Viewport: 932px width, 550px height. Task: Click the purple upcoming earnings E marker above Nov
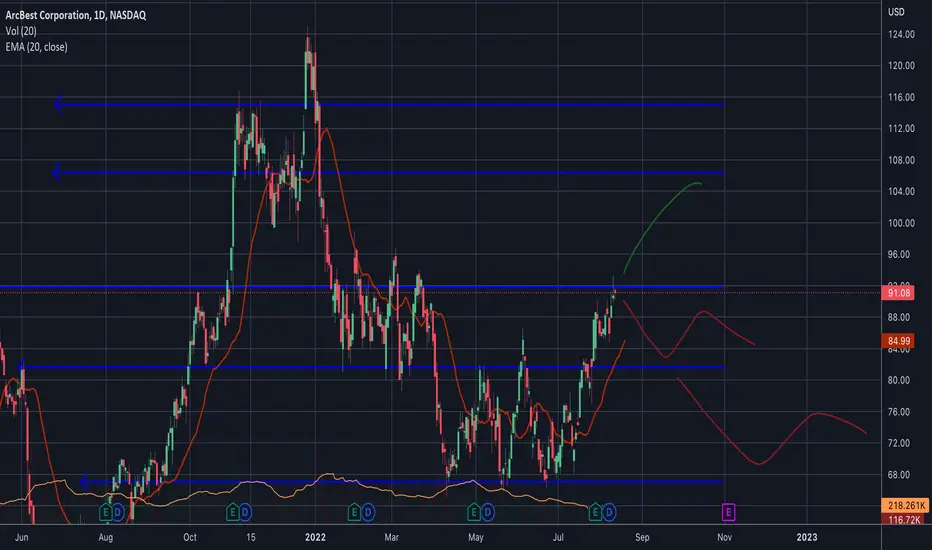click(x=728, y=512)
